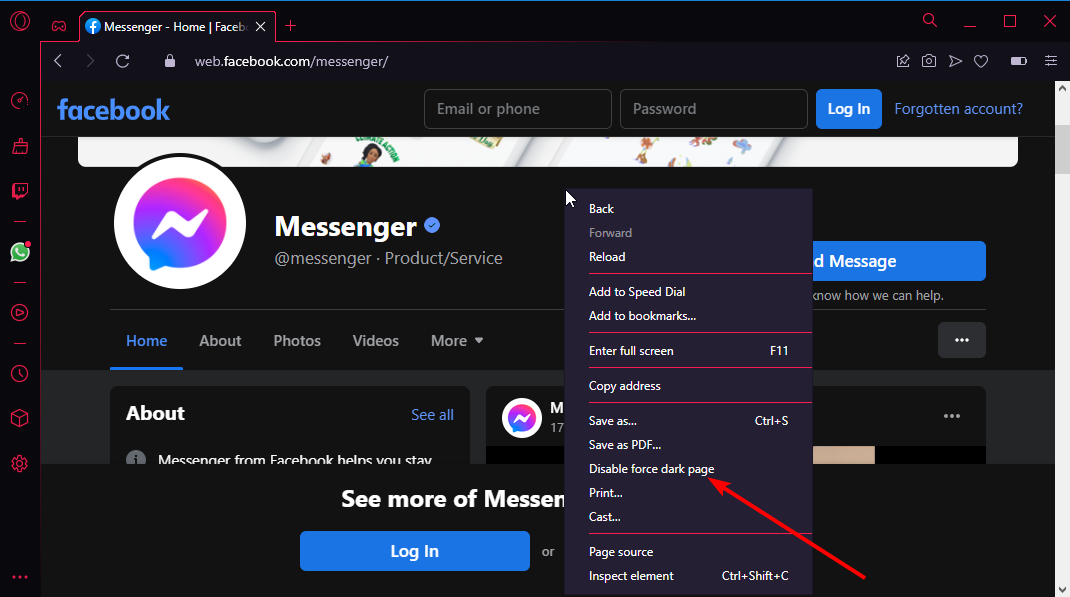Screen dimensions: 1070x597
Task: Open Twitch in the sidebar
Action: [20, 190]
